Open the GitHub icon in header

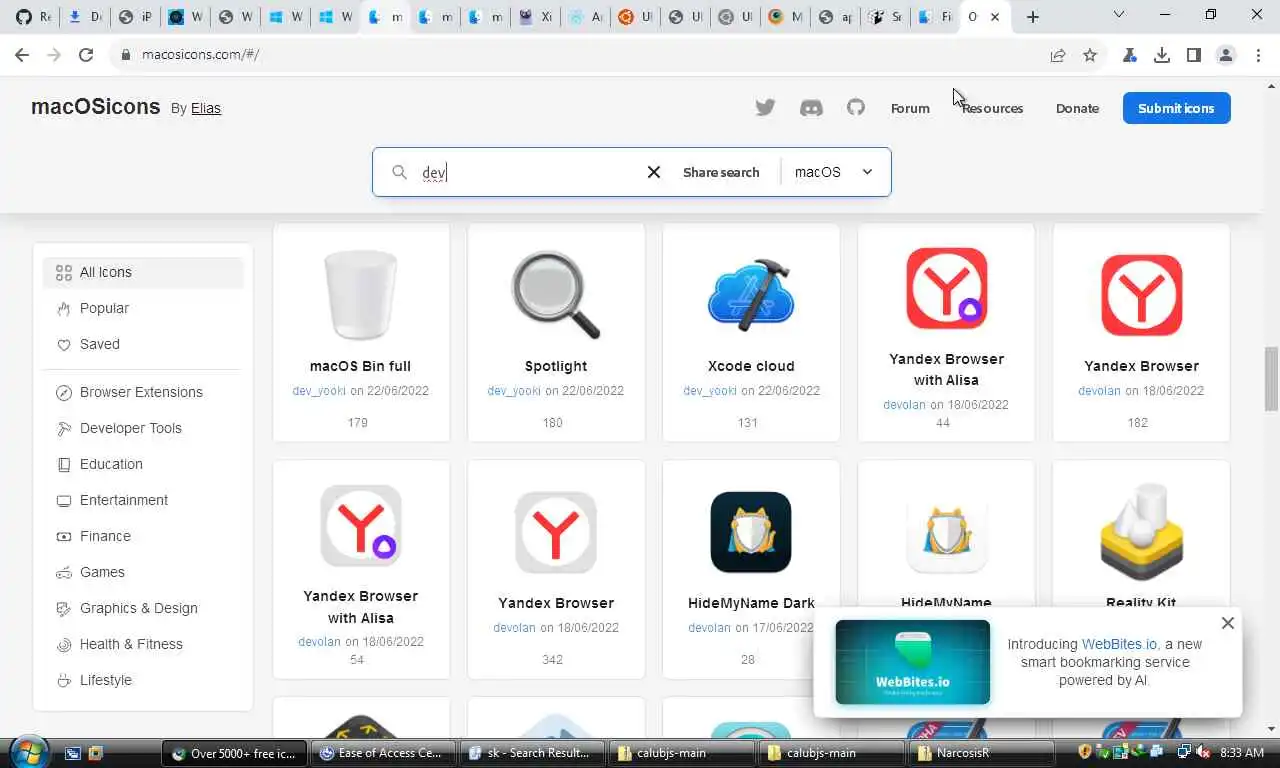(856, 107)
